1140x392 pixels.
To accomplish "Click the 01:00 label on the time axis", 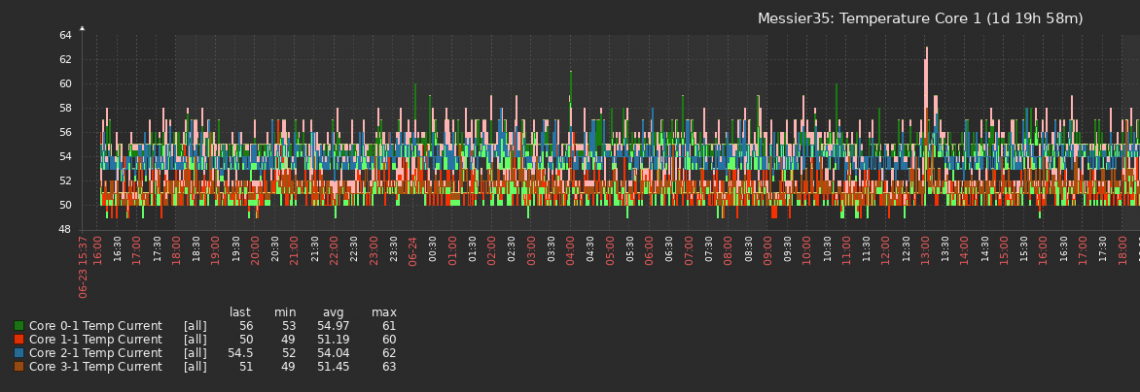I will [452, 250].
